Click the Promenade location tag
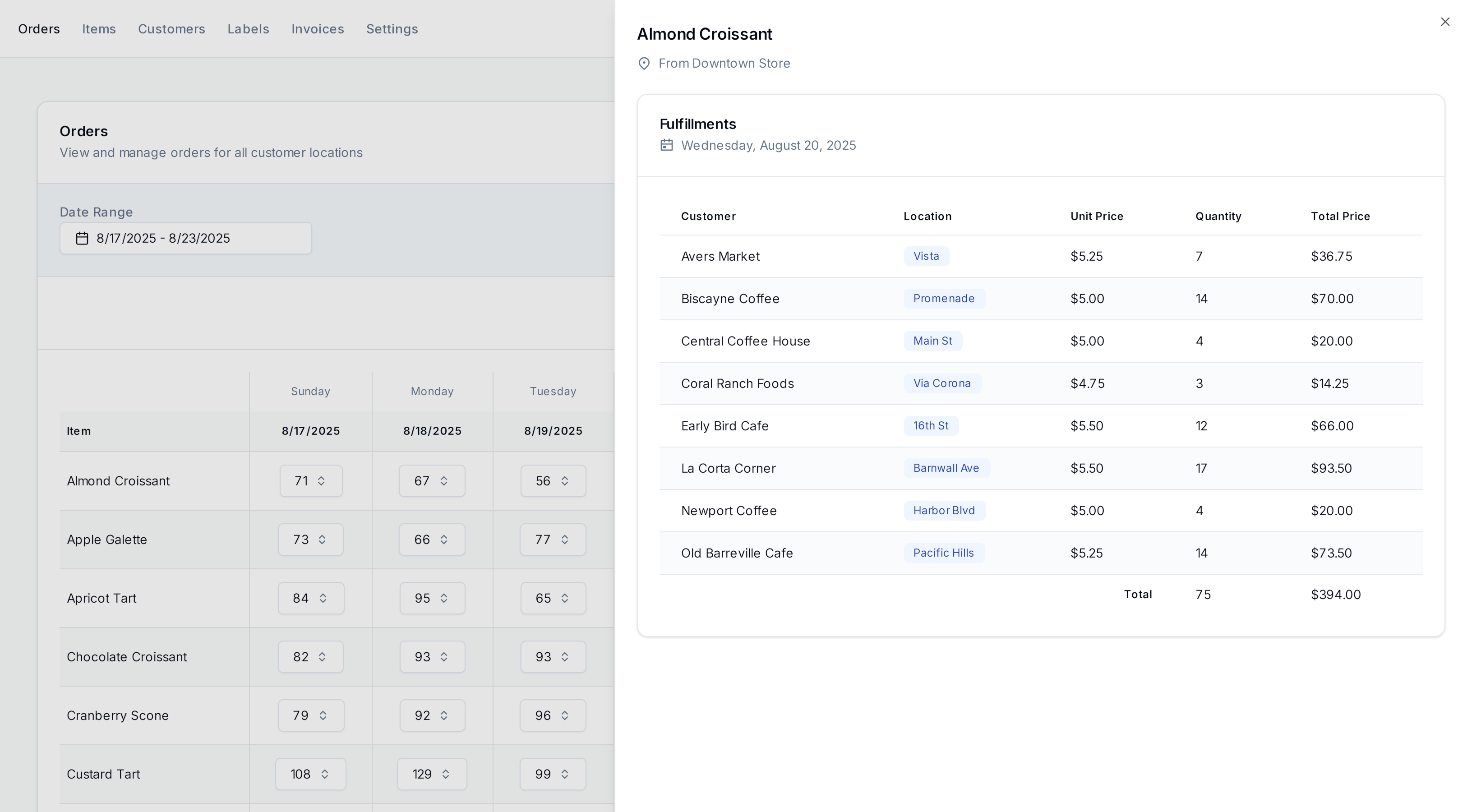The width and height of the screenshot is (1467, 812). point(944,298)
